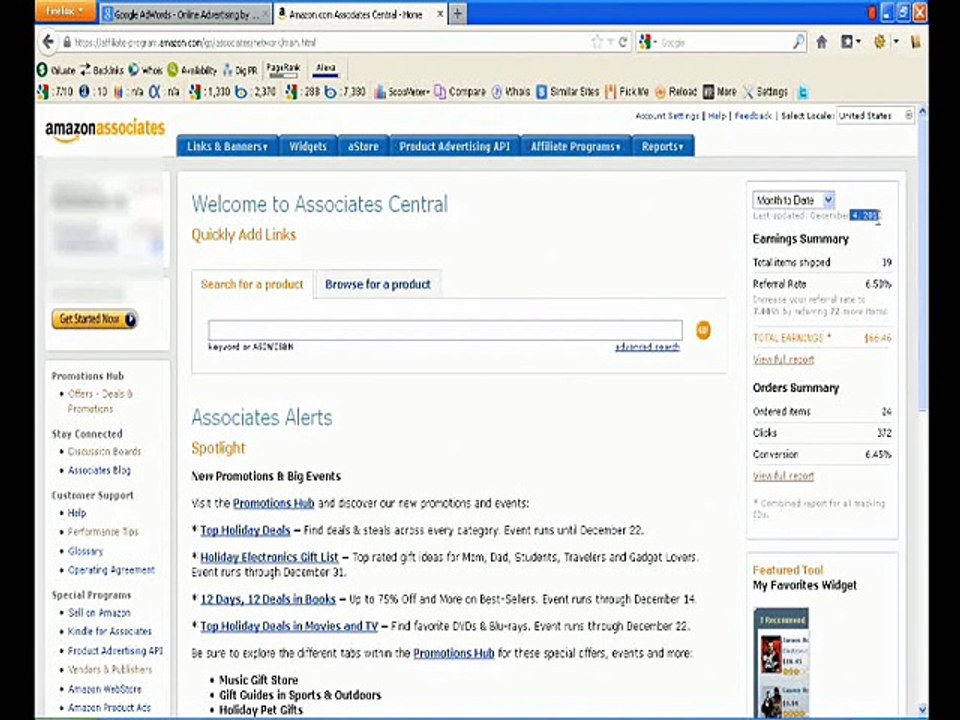Open the aStore tab

pyautogui.click(x=363, y=146)
